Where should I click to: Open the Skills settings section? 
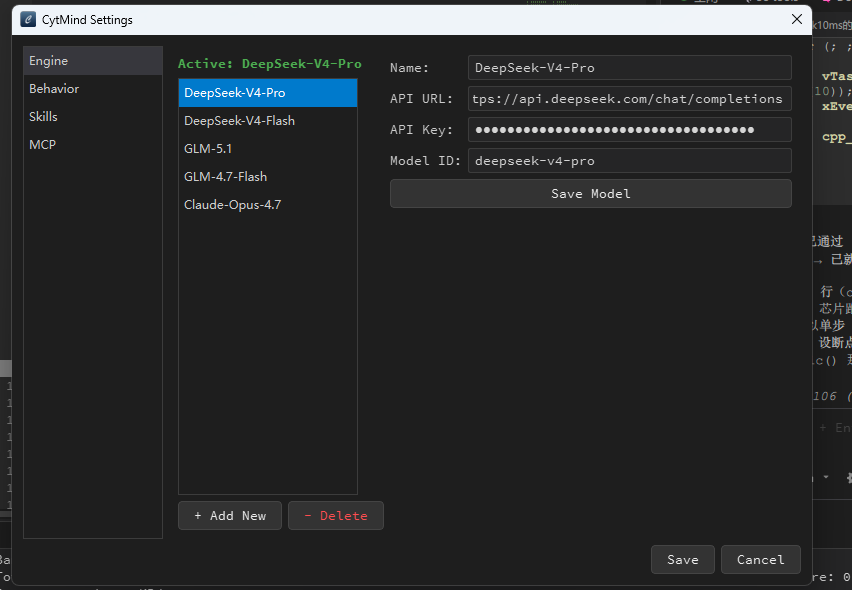93,117
